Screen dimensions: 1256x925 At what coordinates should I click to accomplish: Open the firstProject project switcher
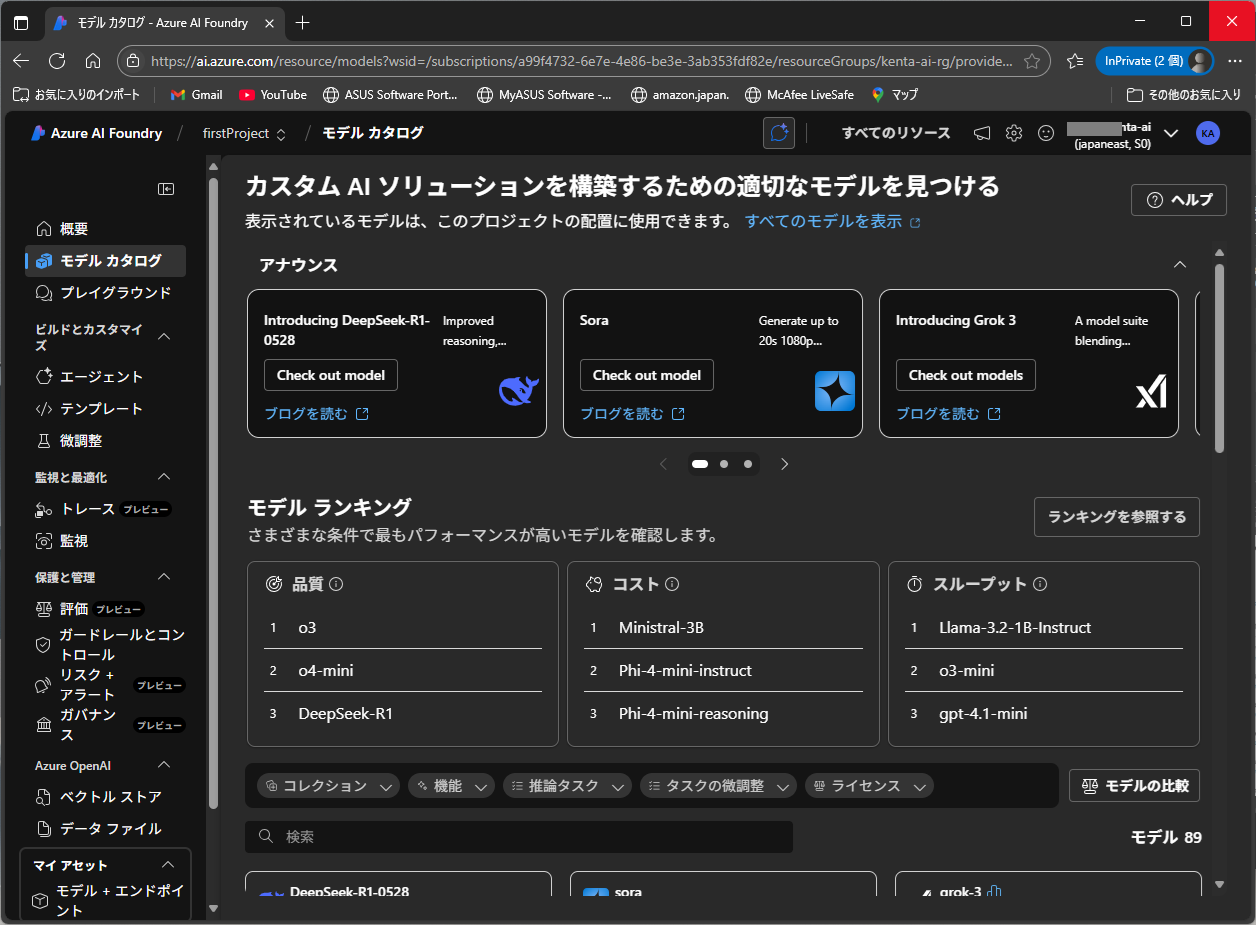(x=245, y=133)
